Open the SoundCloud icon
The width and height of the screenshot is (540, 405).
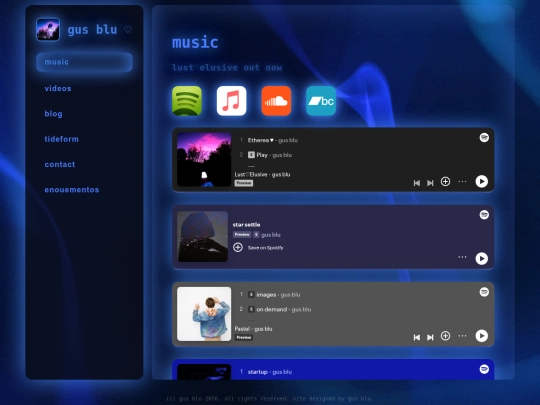(276, 101)
